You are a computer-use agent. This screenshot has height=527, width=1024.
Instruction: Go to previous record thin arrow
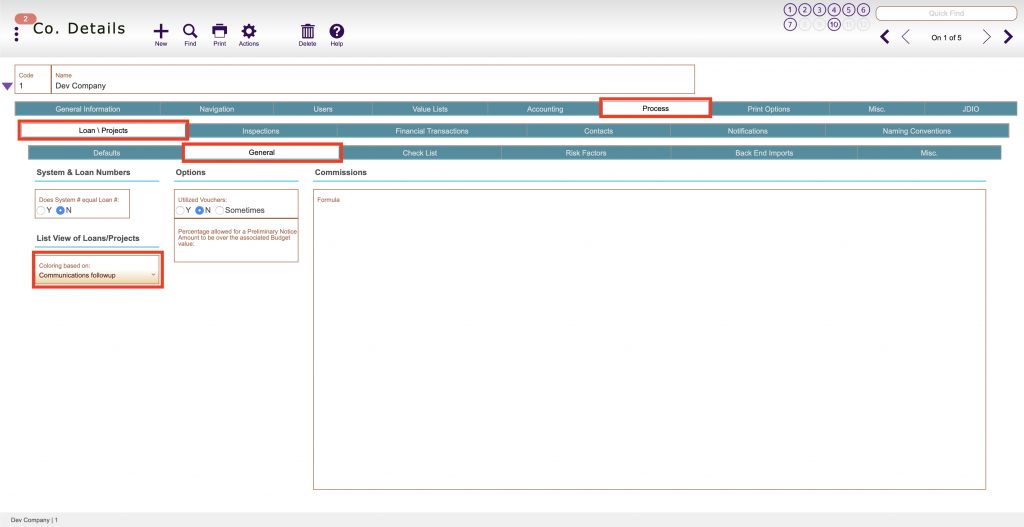coord(906,37)
